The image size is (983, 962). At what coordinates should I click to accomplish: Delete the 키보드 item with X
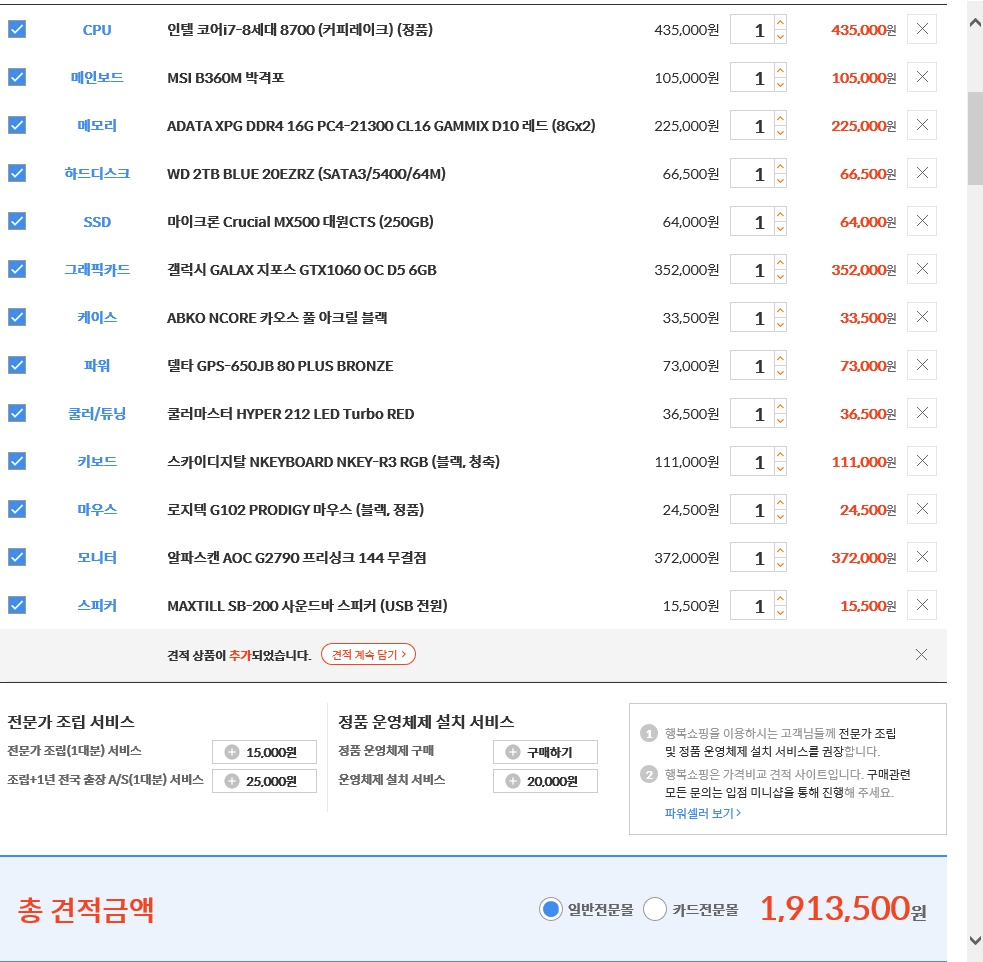922,461
